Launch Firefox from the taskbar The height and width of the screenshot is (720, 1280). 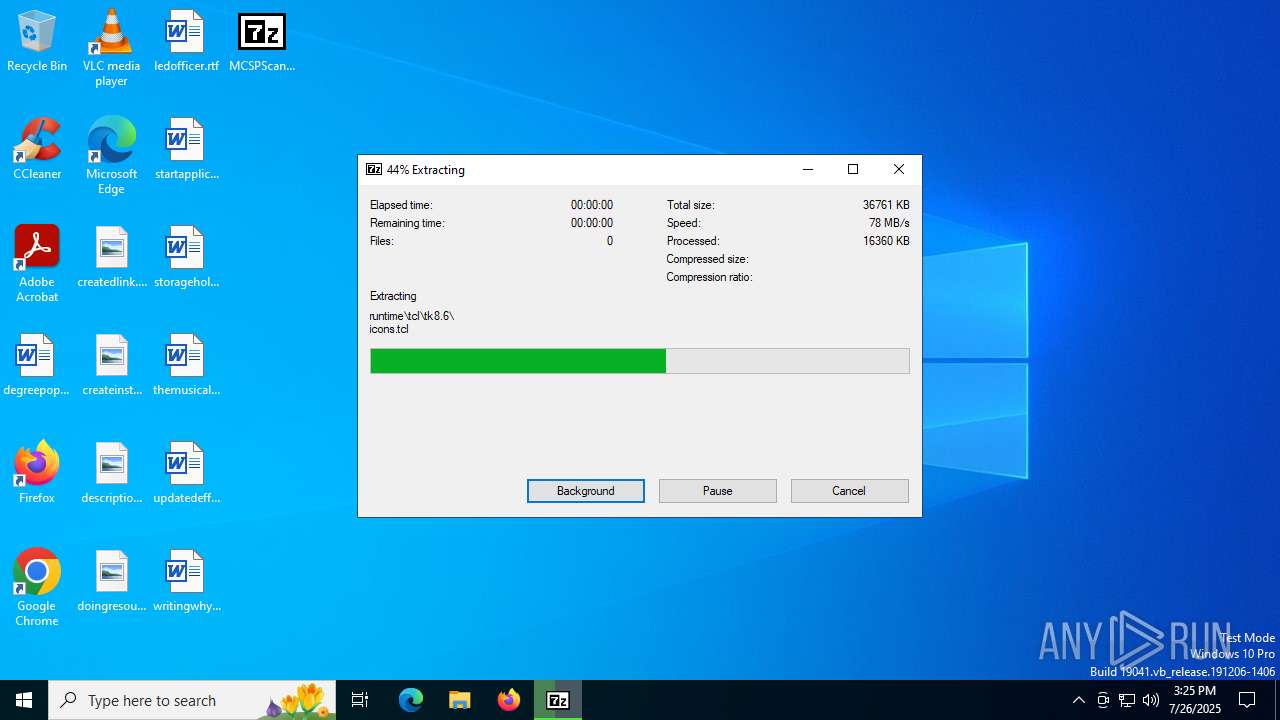point(509,700)
